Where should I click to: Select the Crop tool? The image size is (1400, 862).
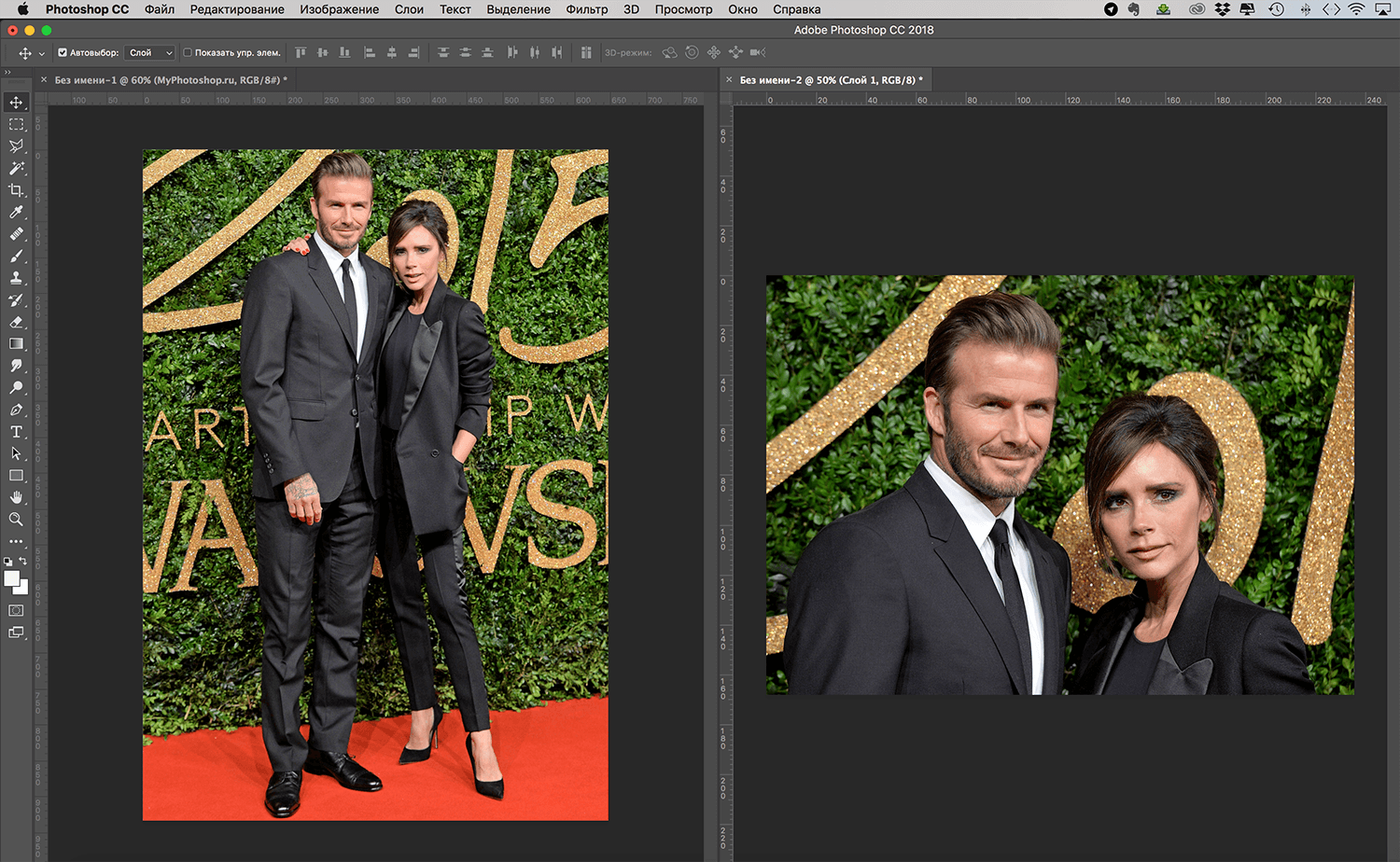point(16,190)
